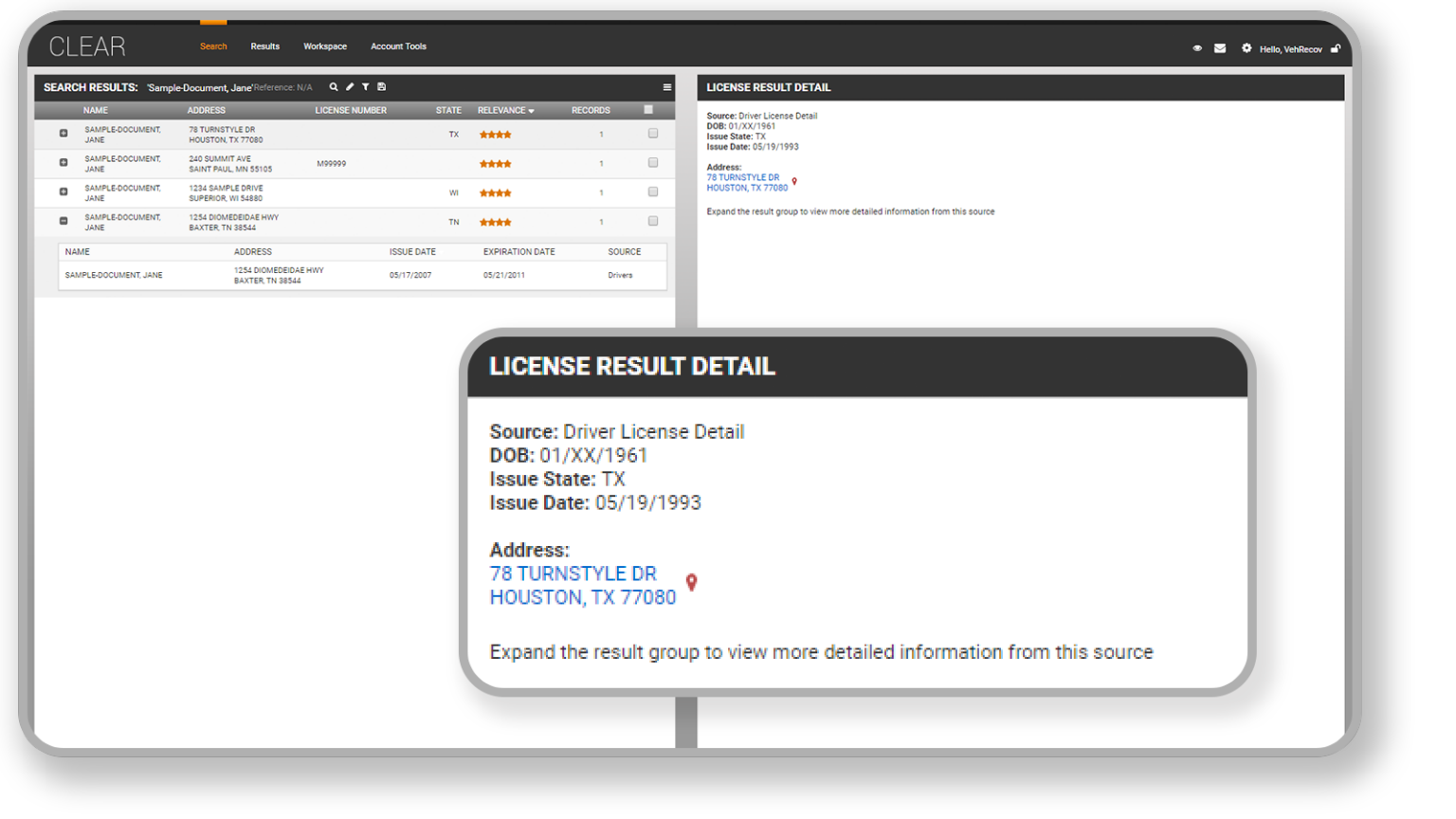Open the hamburger menu in Search Results
Image resolution: width=1456 pixels, height=819 pixels.
667,87
